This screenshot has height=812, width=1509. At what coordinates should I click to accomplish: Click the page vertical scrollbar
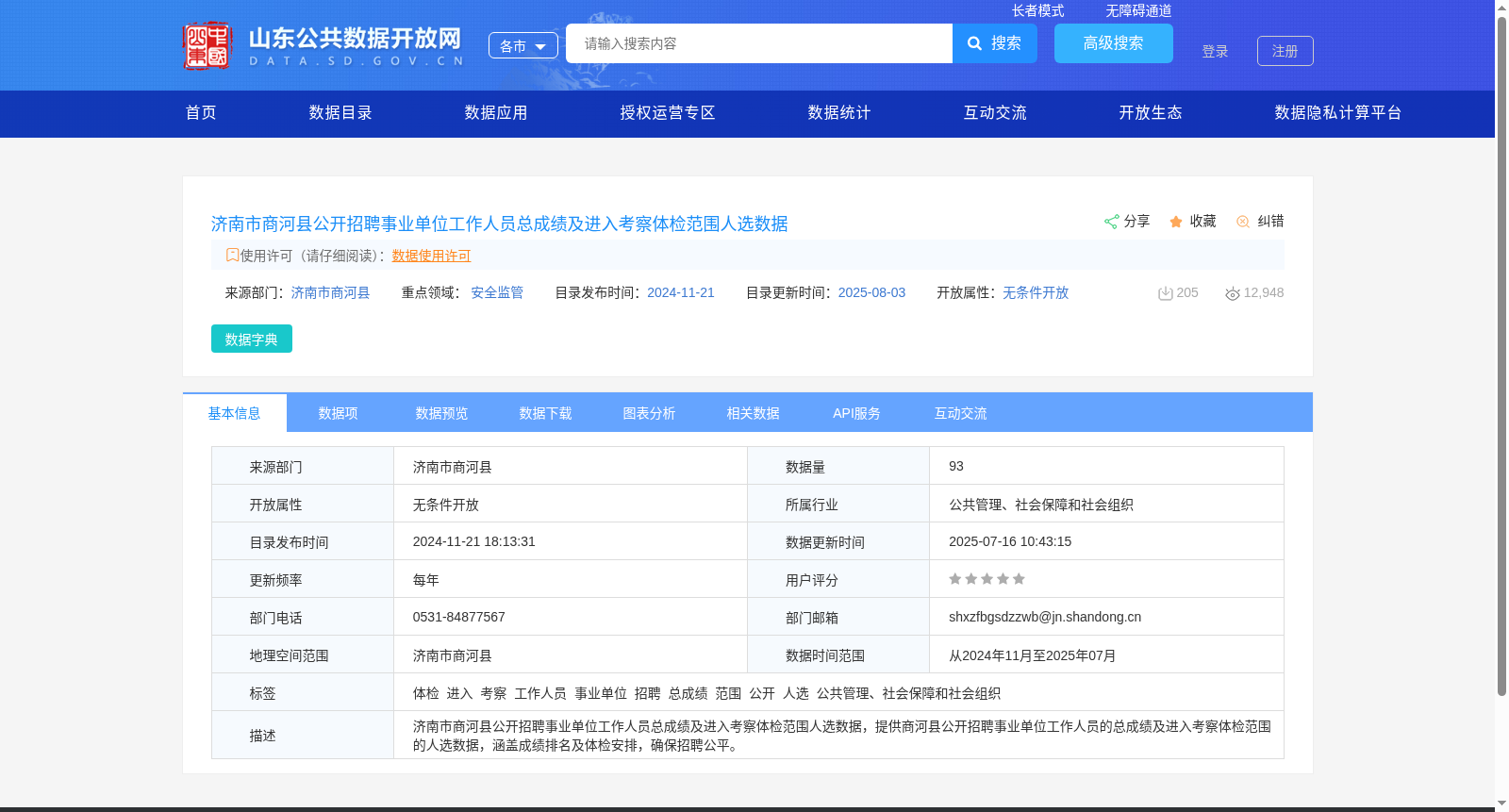point(1501,356)
